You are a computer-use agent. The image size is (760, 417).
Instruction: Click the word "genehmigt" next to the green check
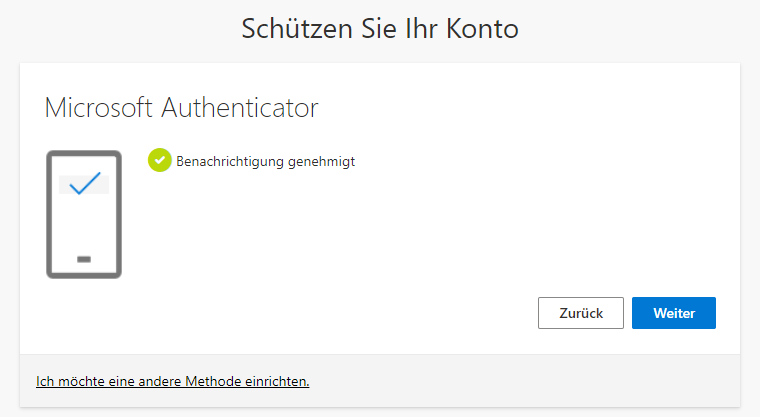point(322,160)
